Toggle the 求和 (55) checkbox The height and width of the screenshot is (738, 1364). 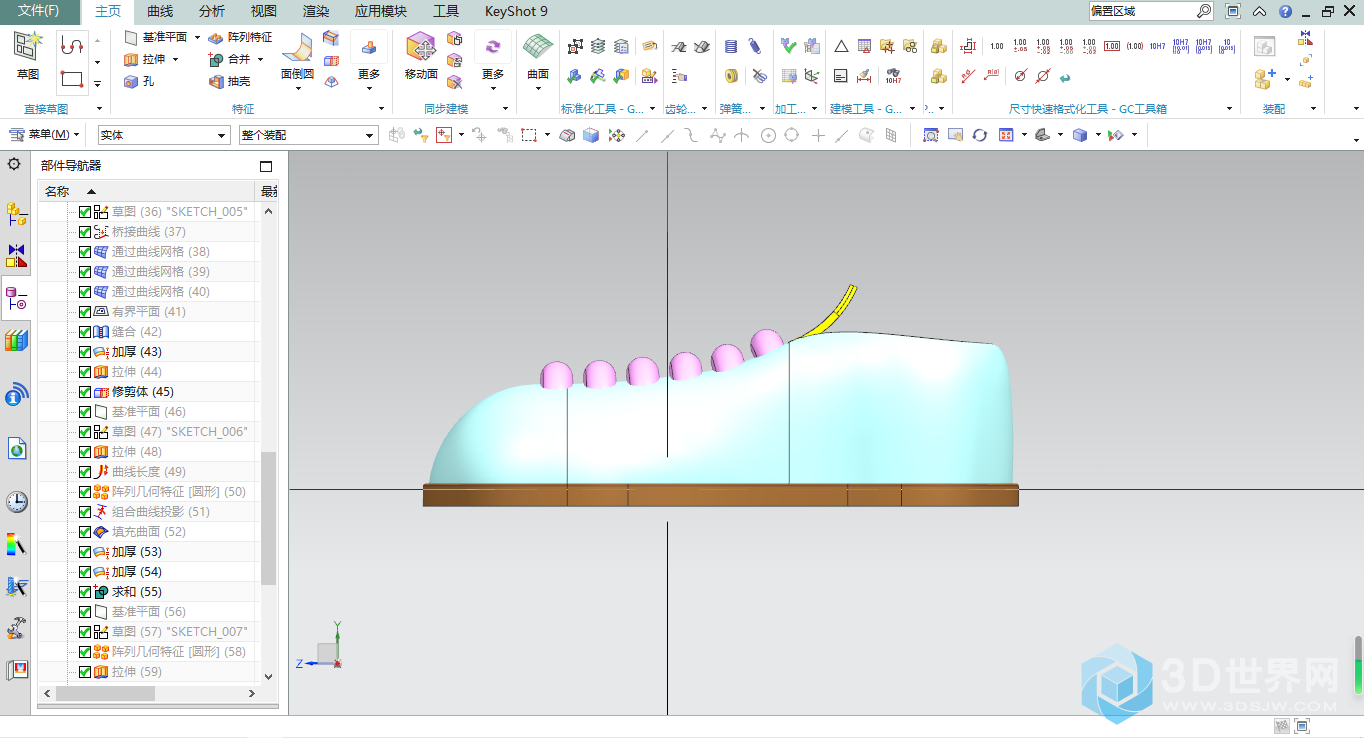(x=84, y=592)
